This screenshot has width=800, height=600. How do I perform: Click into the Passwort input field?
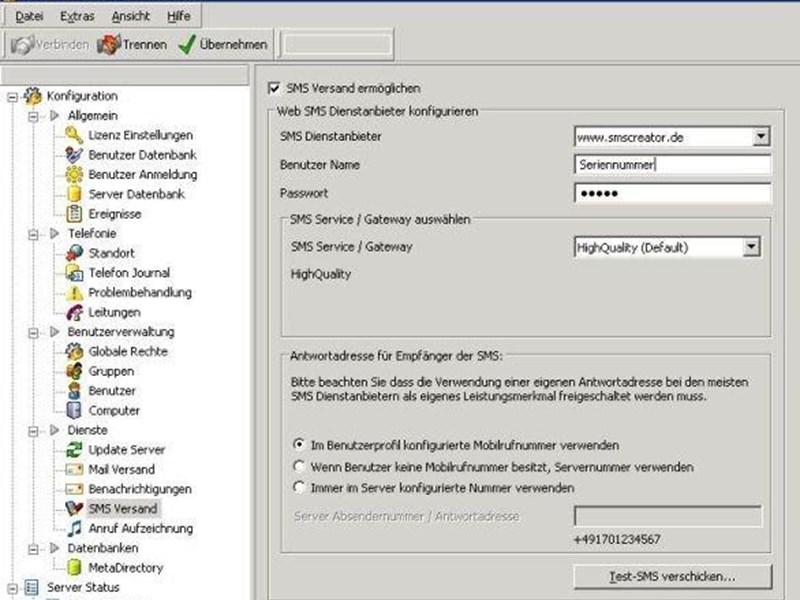pos(672,193)
